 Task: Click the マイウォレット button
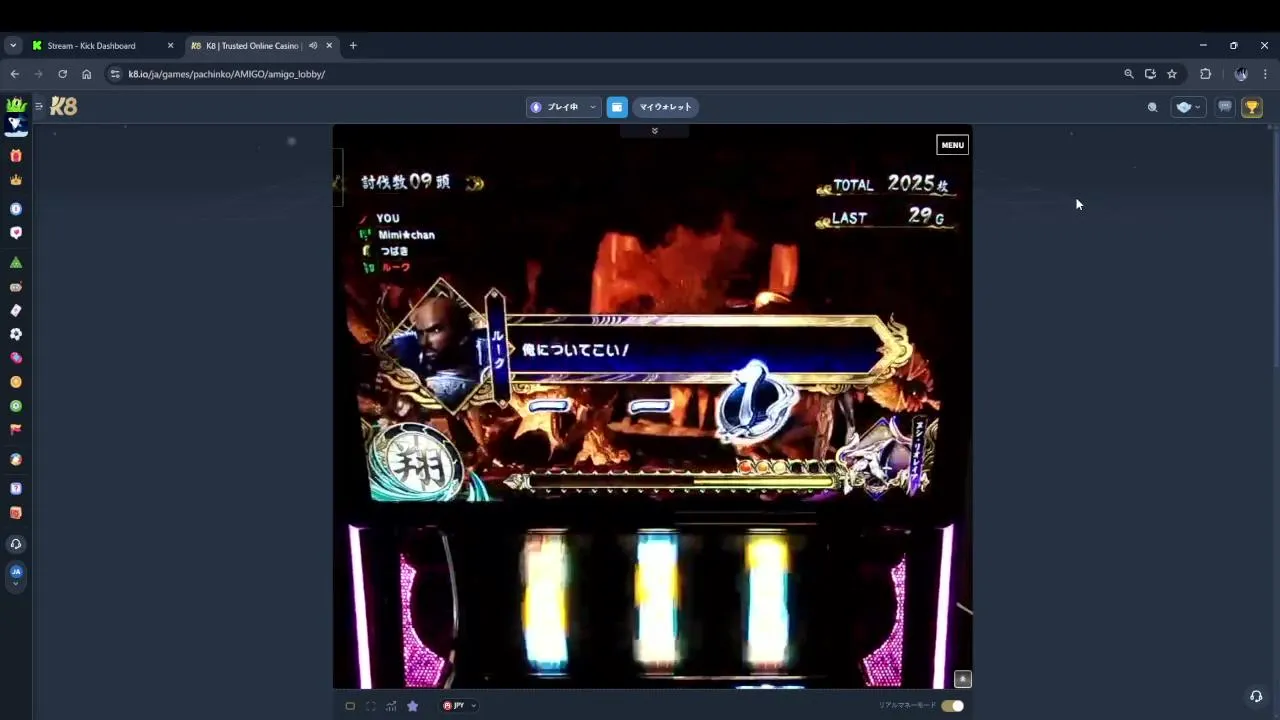(666, 107)
